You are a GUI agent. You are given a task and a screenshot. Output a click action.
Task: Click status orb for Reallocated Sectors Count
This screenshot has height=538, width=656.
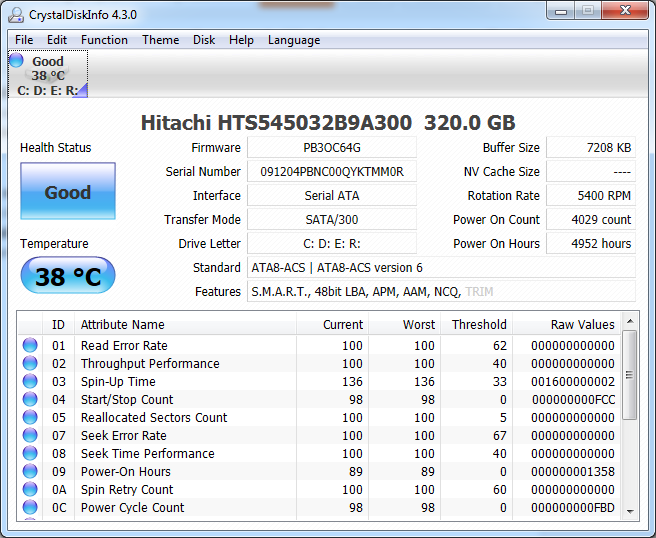(x=30, y=417)
